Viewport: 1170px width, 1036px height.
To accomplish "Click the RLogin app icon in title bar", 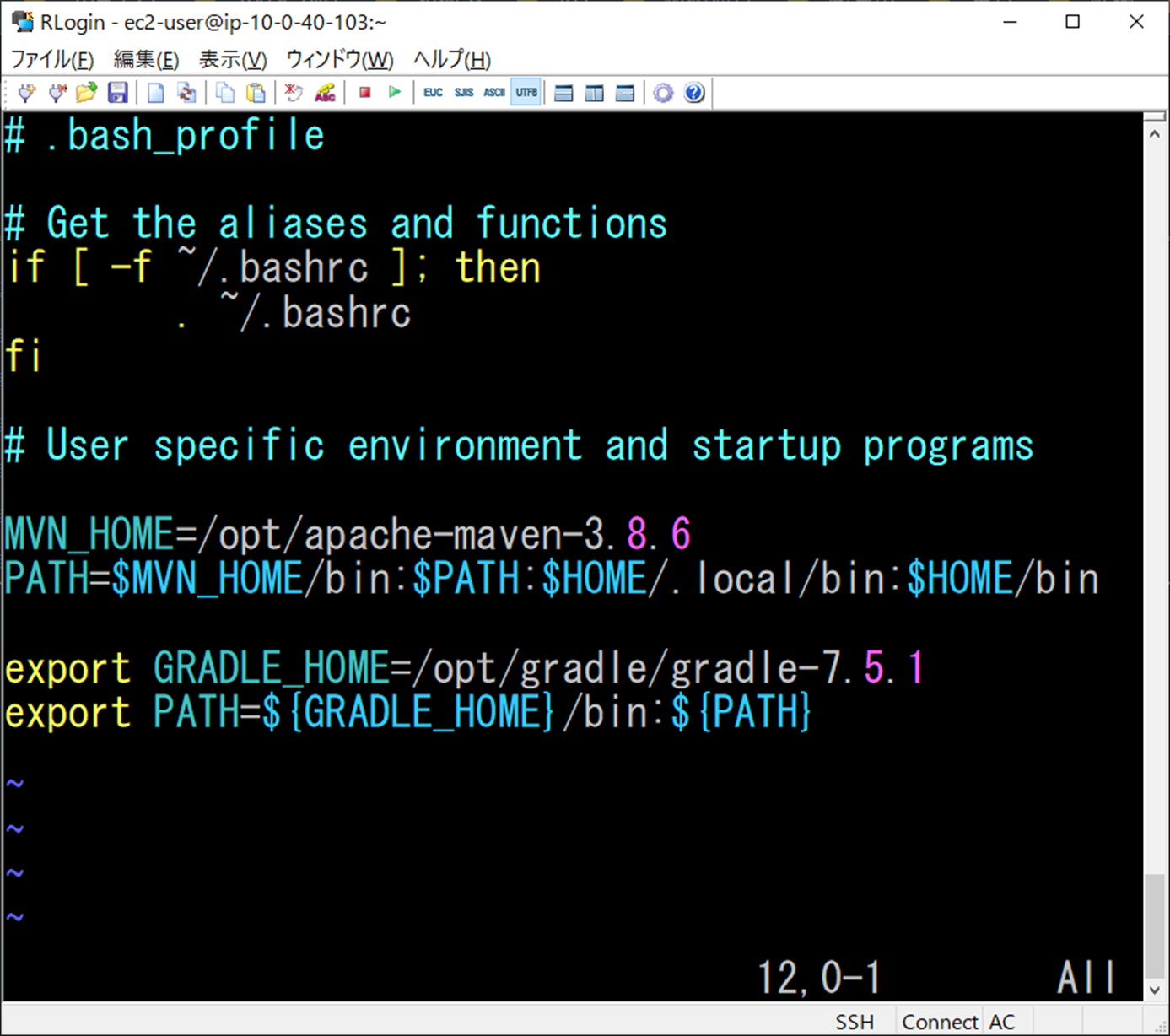I will click(23, 22).
